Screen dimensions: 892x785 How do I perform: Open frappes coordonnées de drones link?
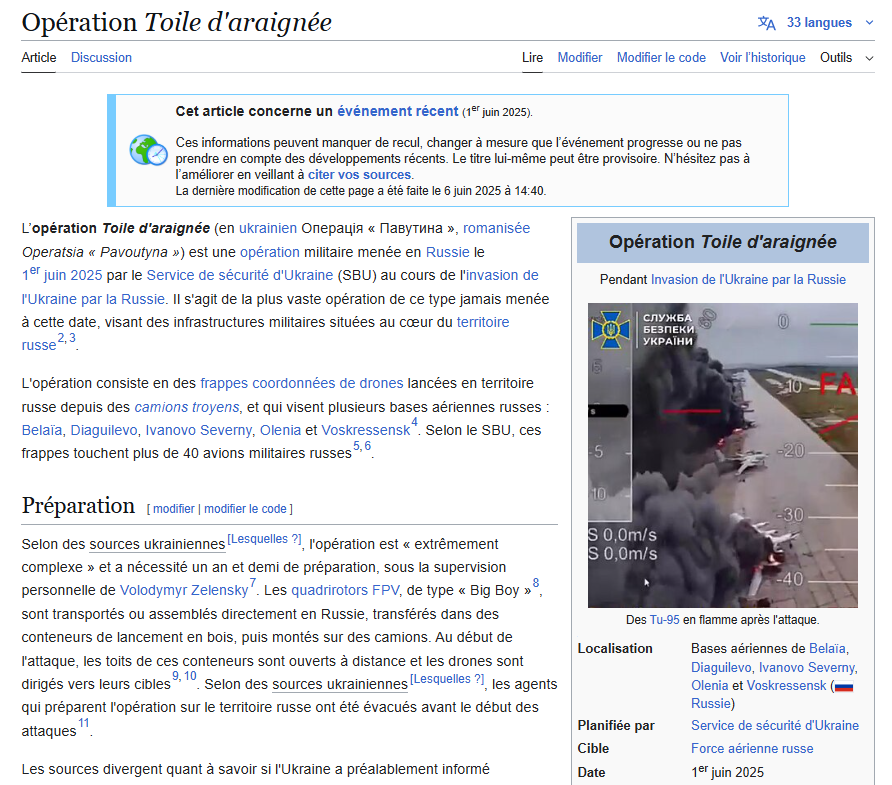pos(302,383)
